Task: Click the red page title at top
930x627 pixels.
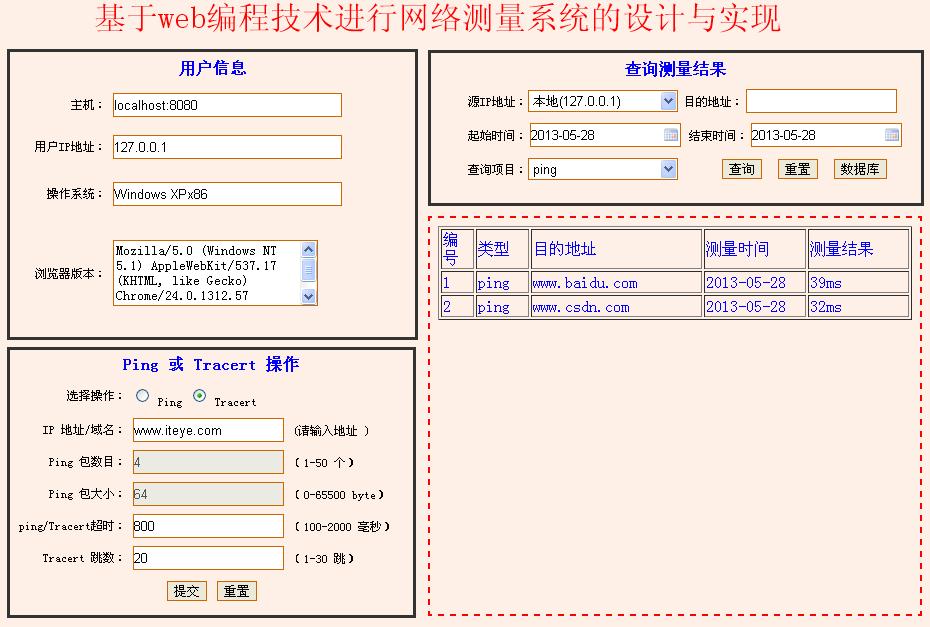Action: (438, 18)
